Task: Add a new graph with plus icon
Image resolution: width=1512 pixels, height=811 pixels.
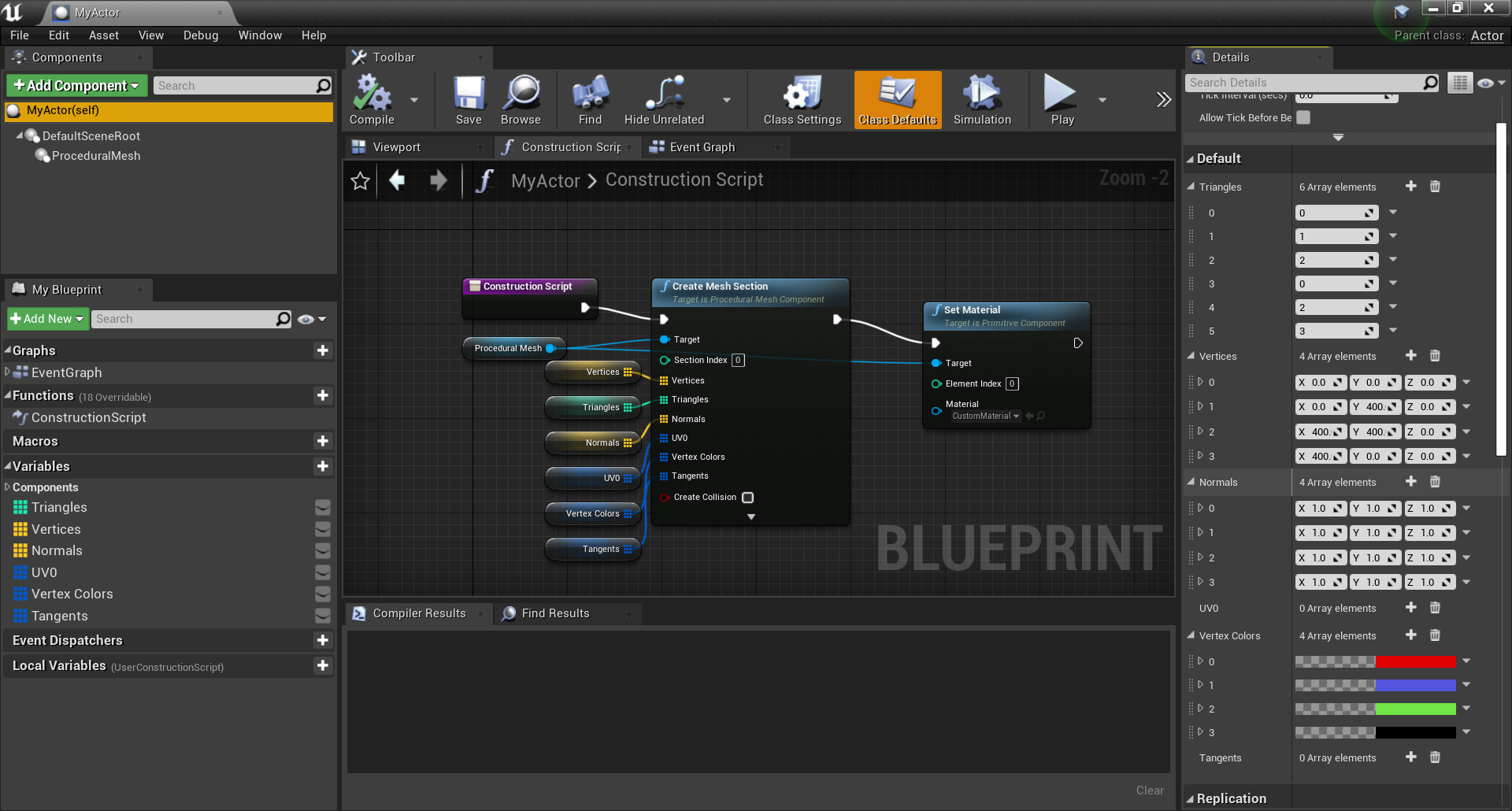Action: tap(322, 350)
